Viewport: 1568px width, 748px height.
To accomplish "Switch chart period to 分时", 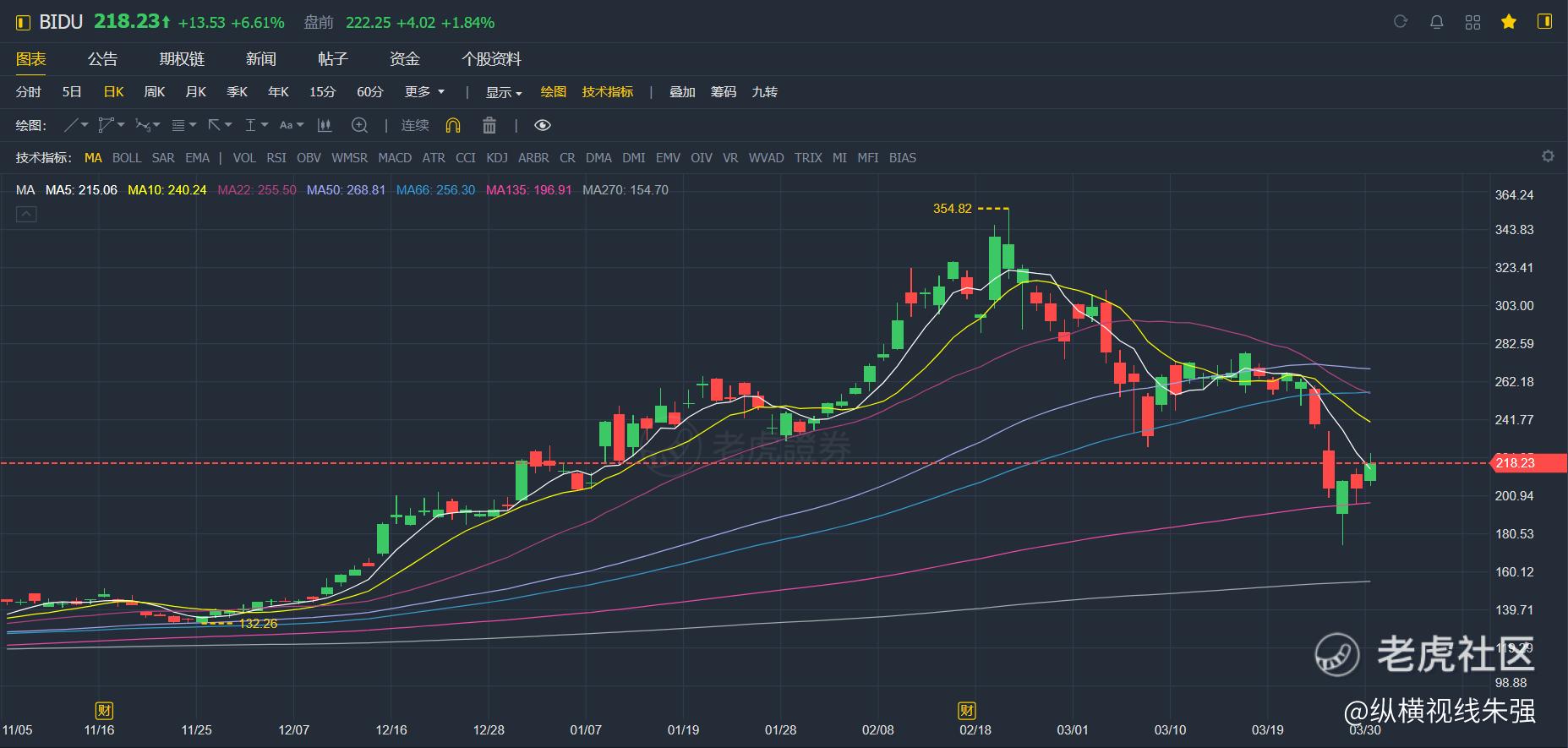I will point(29,92).
